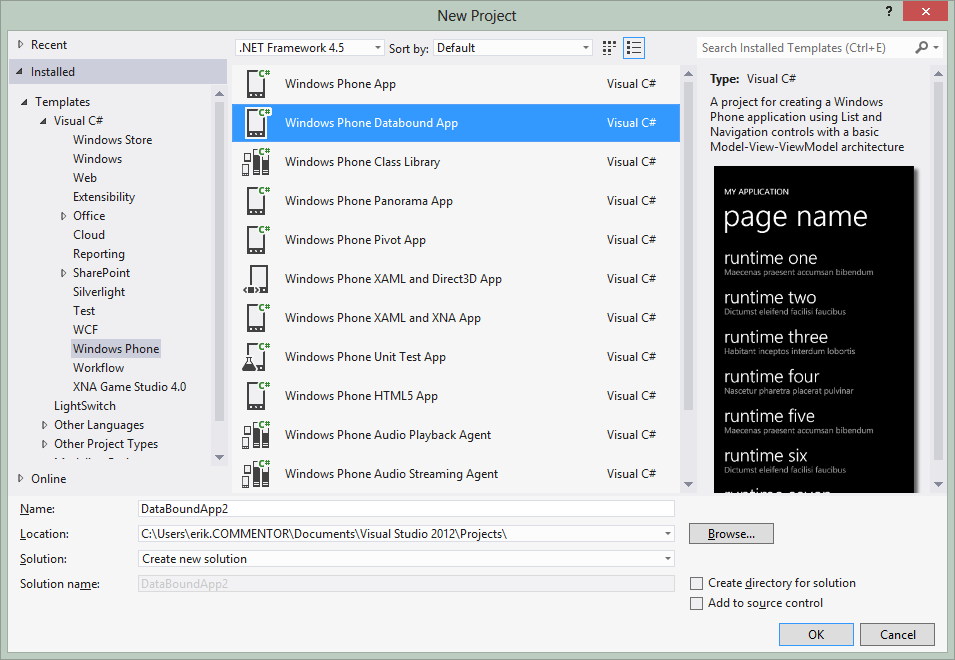Click the XAML and Direct3D App icon
The width and height of the screenshot is (955, 660).
(x=257, y=279)
